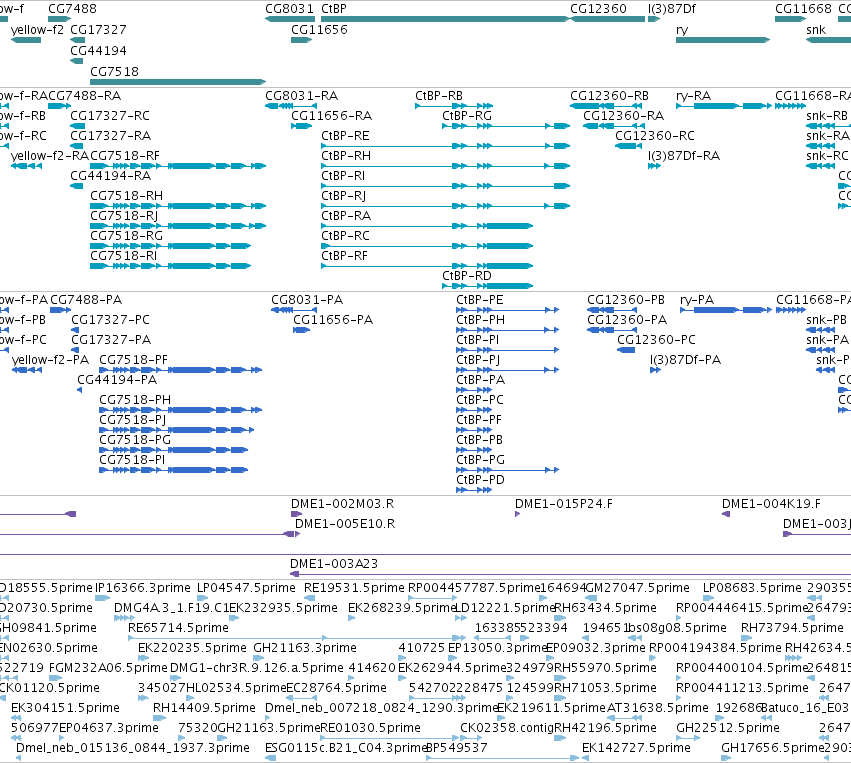851x763 pixels.
Task: Click protein CG8031-PA label
Action: [x=307, y=300]
